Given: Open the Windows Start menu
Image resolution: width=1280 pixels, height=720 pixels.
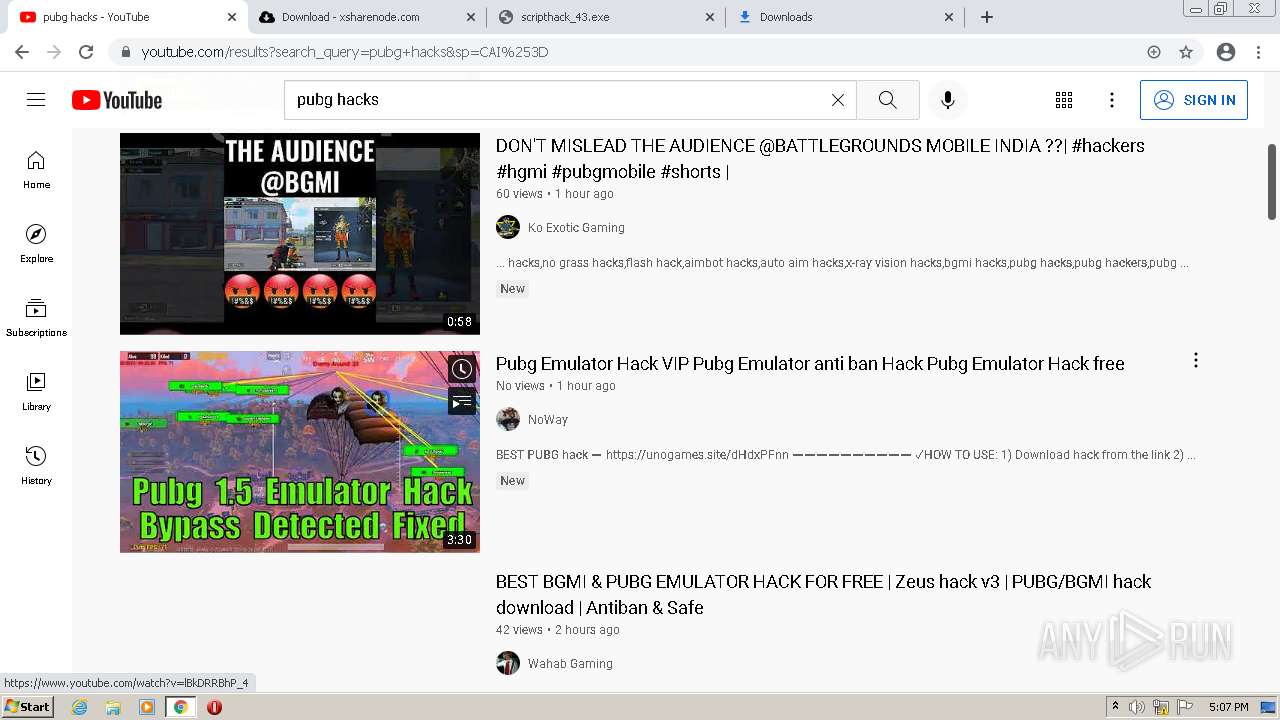Looking at the screenshot, I should pos(27,707).
